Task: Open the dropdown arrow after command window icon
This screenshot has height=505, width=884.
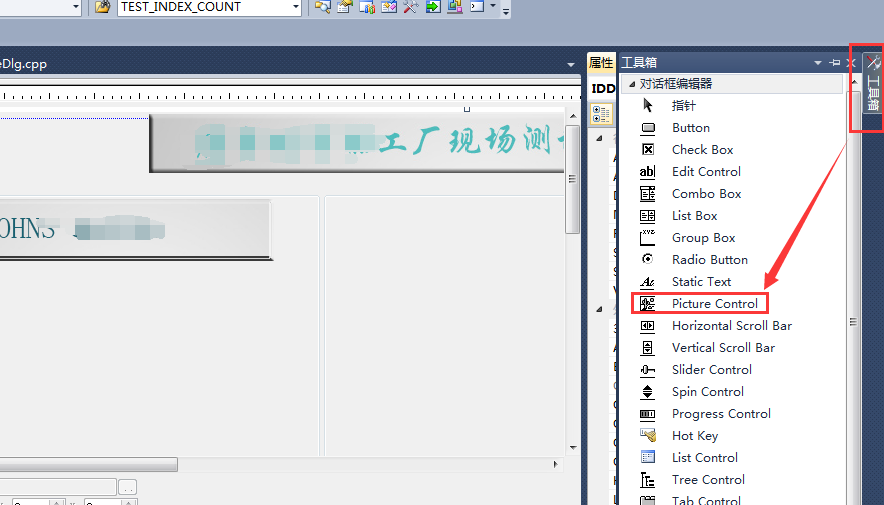Action: pos(493,6)
